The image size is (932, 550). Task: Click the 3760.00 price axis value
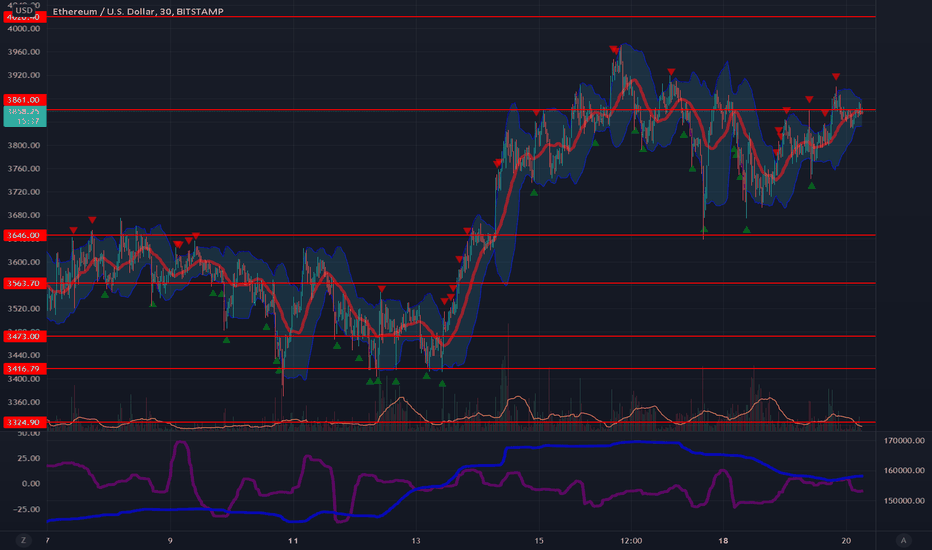tap(24, 168)
